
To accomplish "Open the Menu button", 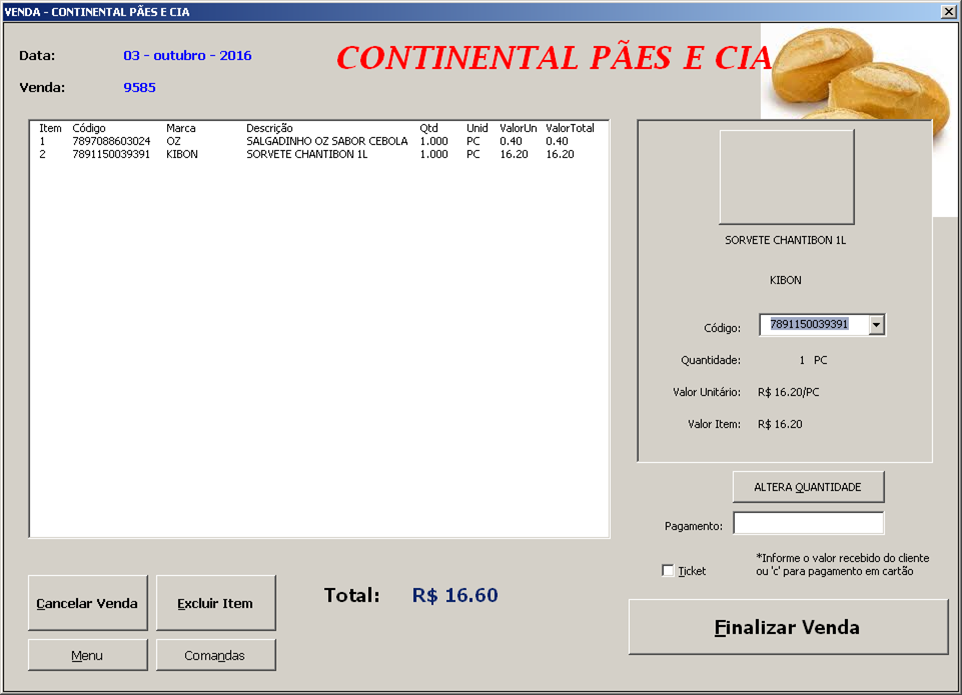I will tap(87, 655).
